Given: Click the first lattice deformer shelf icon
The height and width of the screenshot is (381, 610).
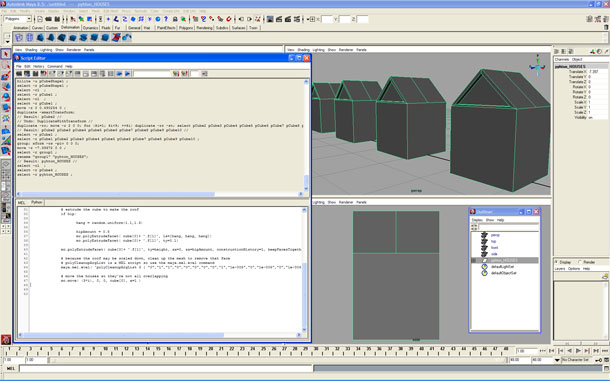Looking at the screenshot, I should click(19, 38).
